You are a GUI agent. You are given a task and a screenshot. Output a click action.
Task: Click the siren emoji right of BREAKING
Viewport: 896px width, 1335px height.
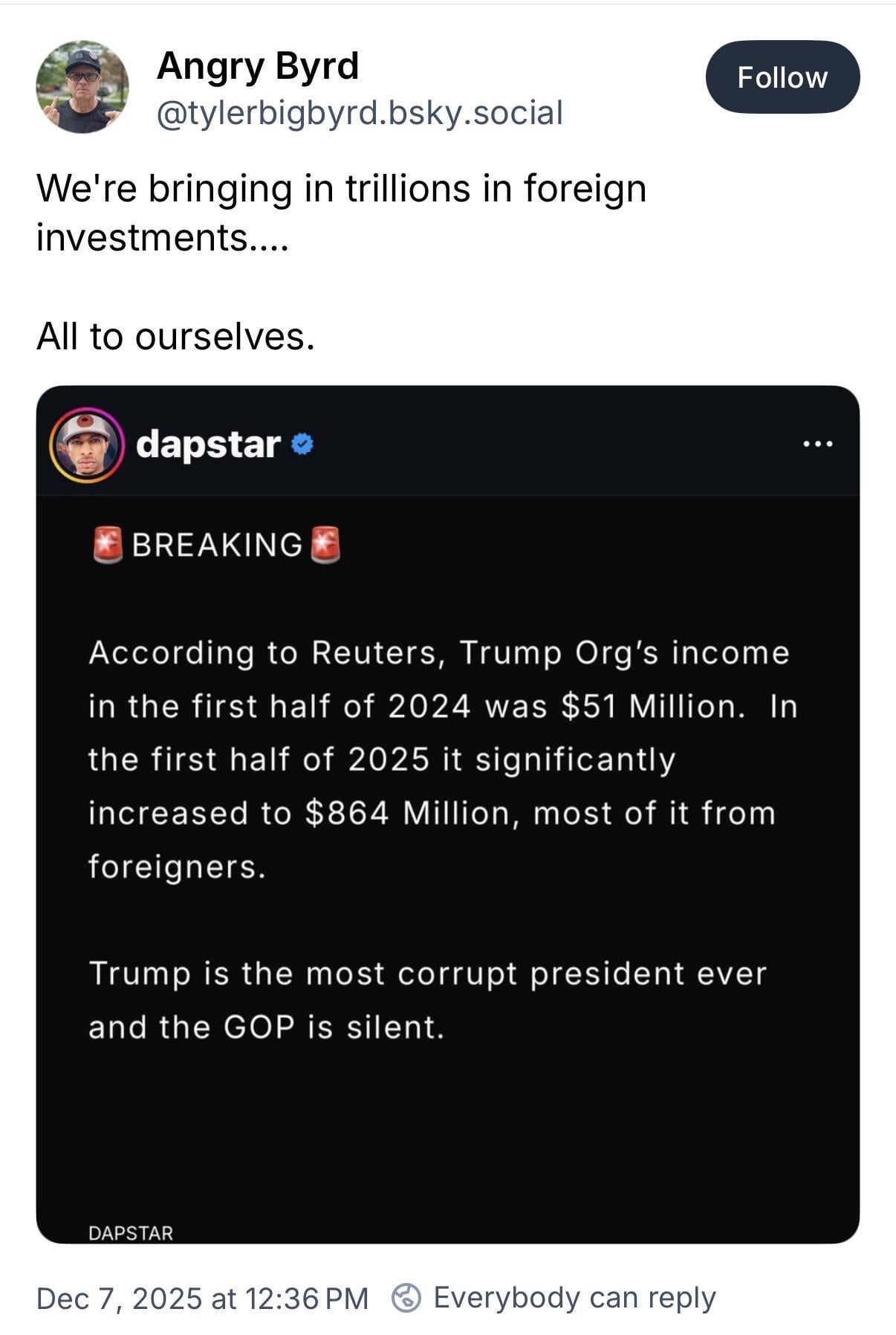pos(325,545)
